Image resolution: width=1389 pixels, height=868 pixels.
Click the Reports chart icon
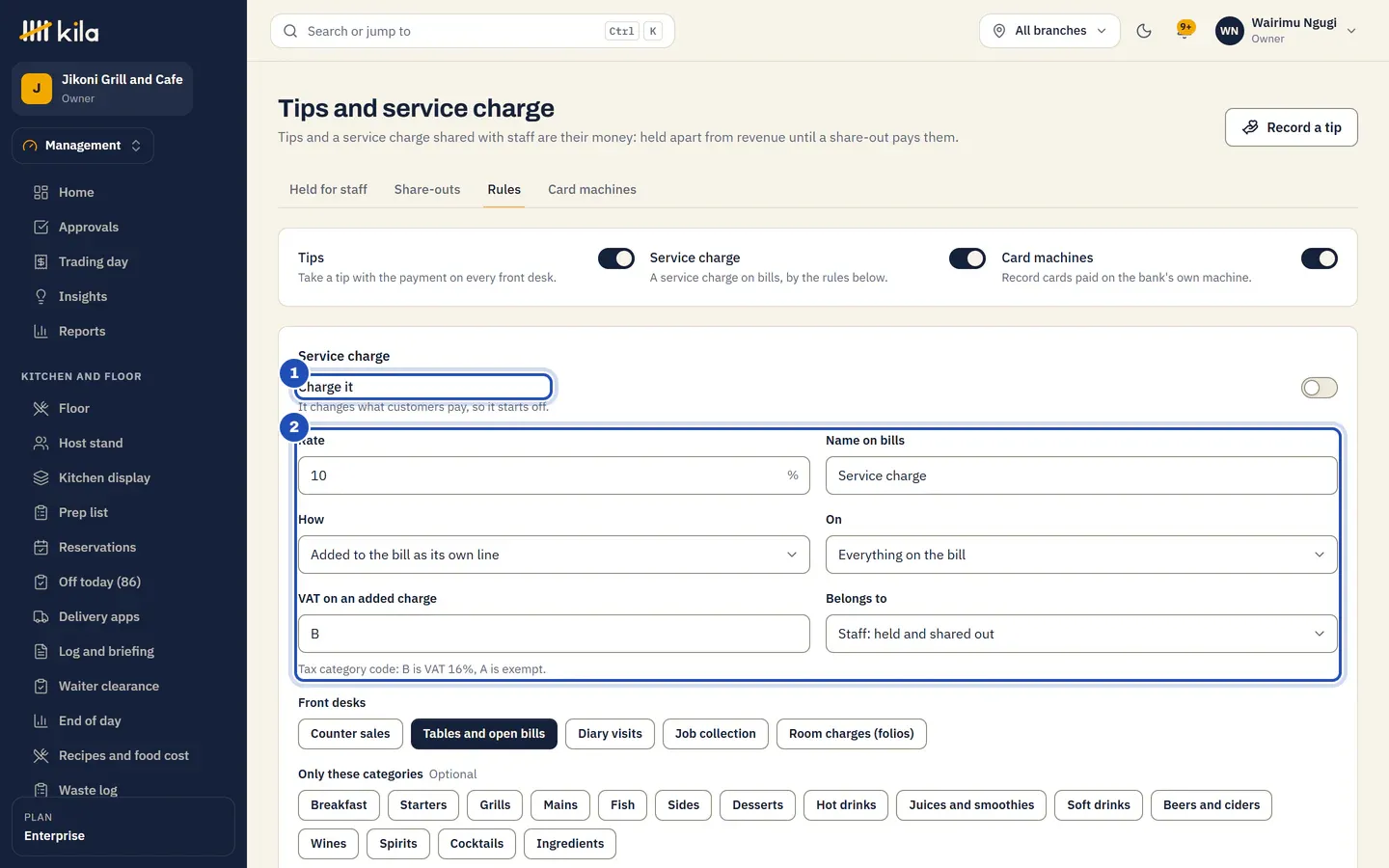pos(41,331)
